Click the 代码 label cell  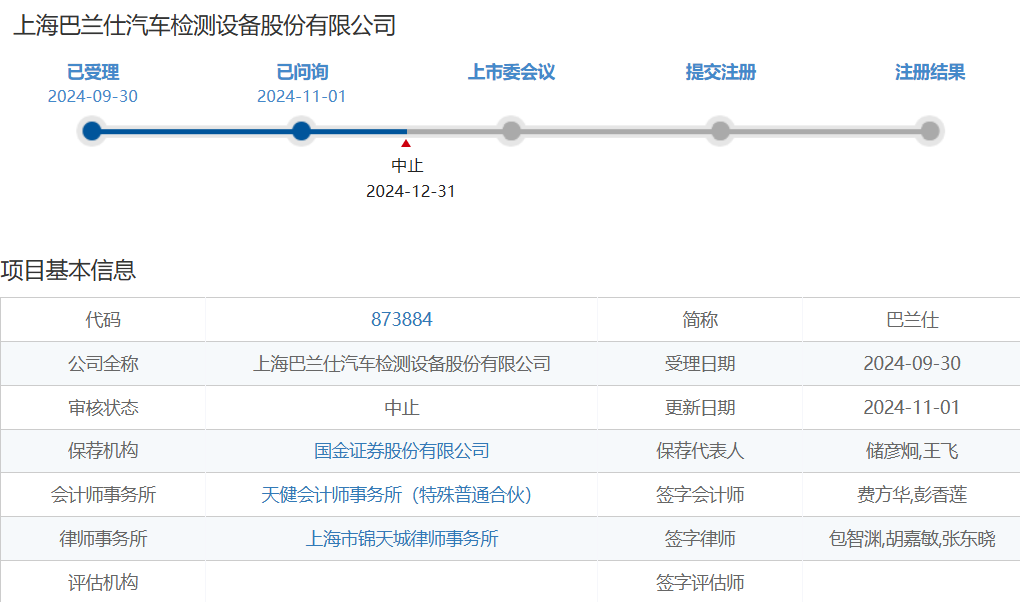(103, 320)
